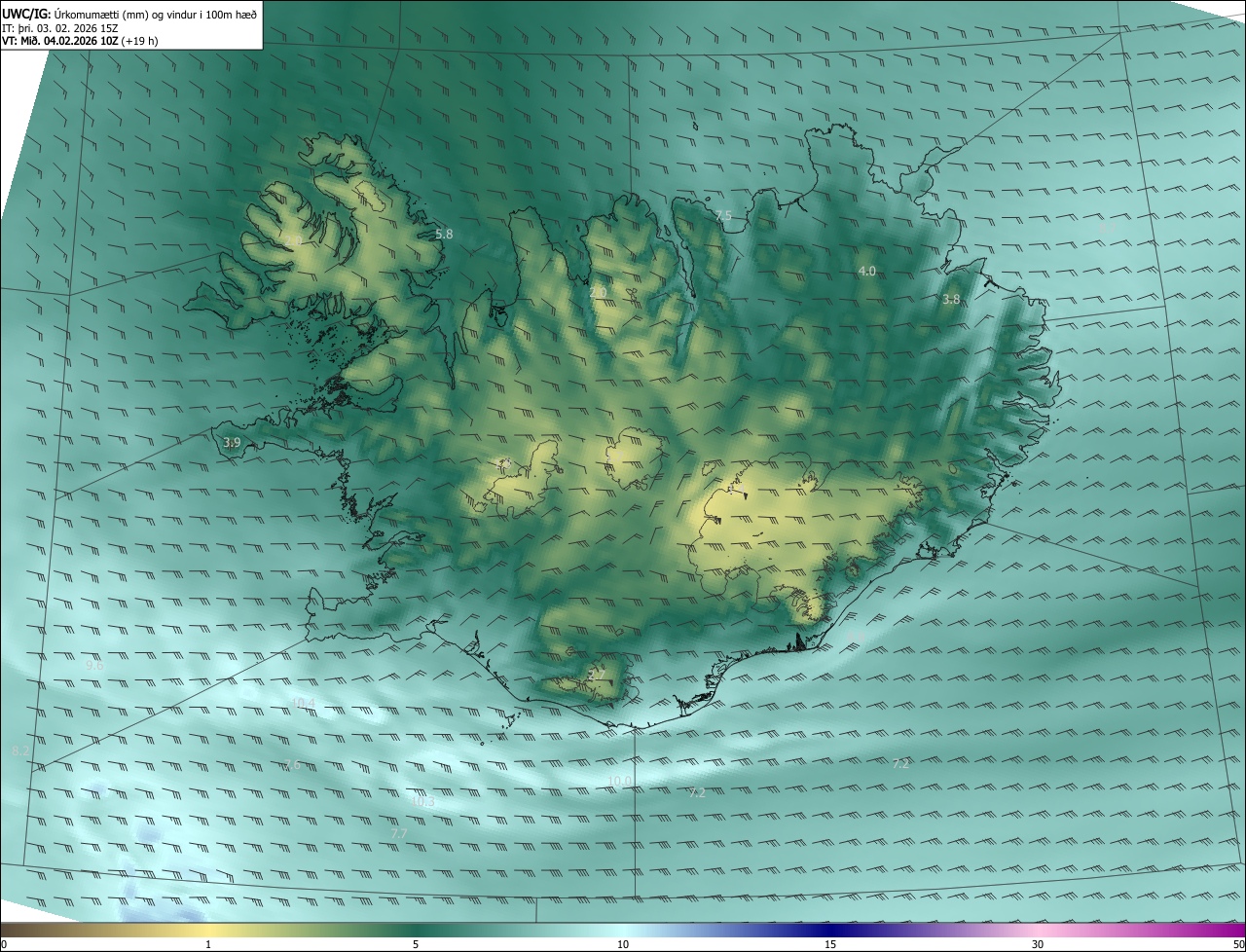Click the 10.3 value on the map
Image resolution: width=1246 pixels, height=952 pixels.
pos(422,802)
